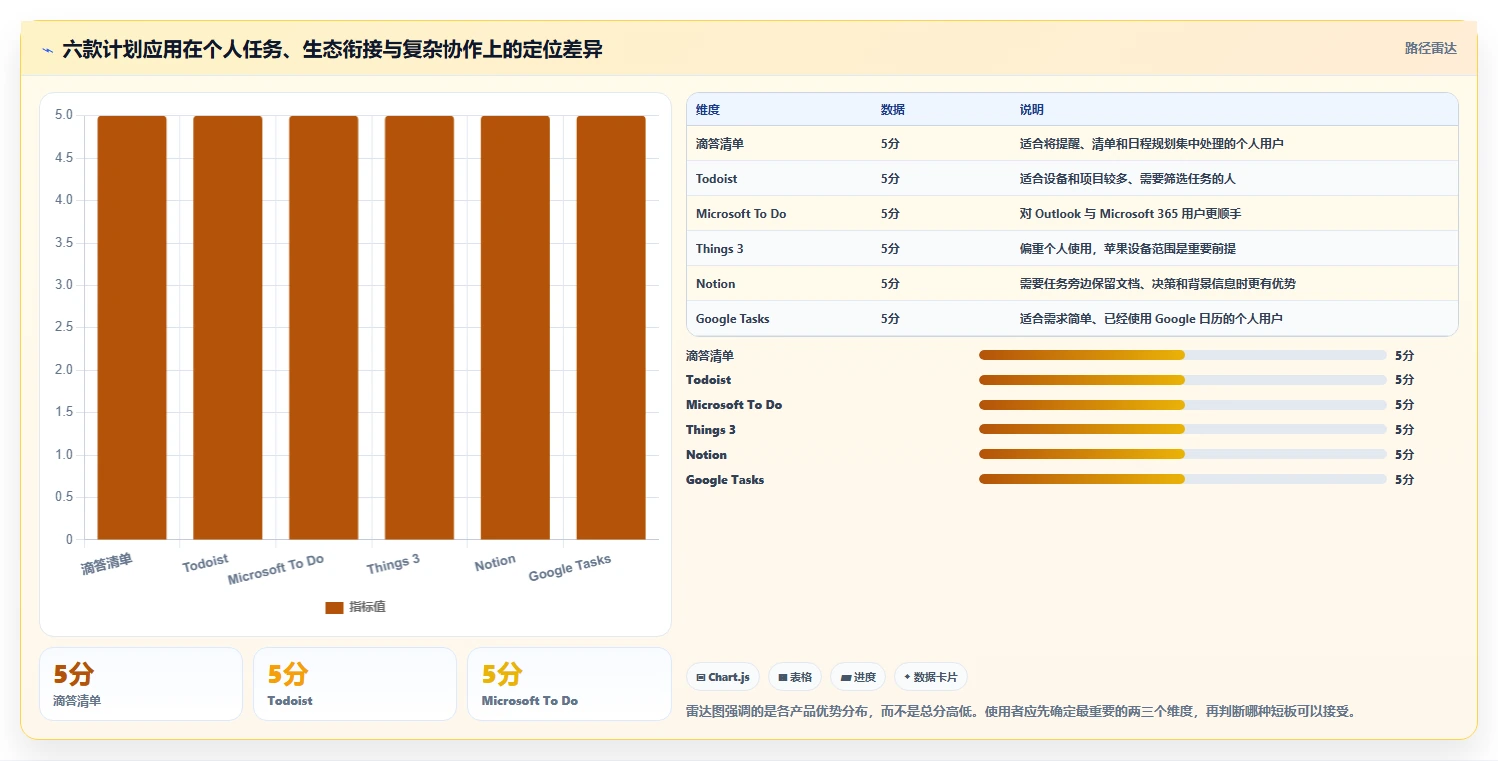Select the Things 3 table row name
The height and width of the screenshot is (761, 1498).
[720, 249]
